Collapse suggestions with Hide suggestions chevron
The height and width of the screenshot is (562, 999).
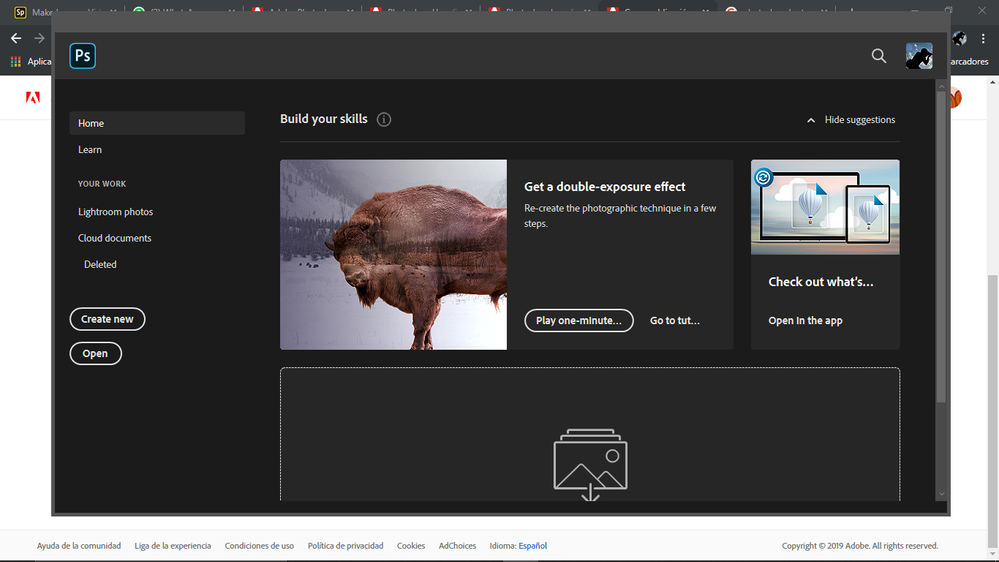[810, 120]
